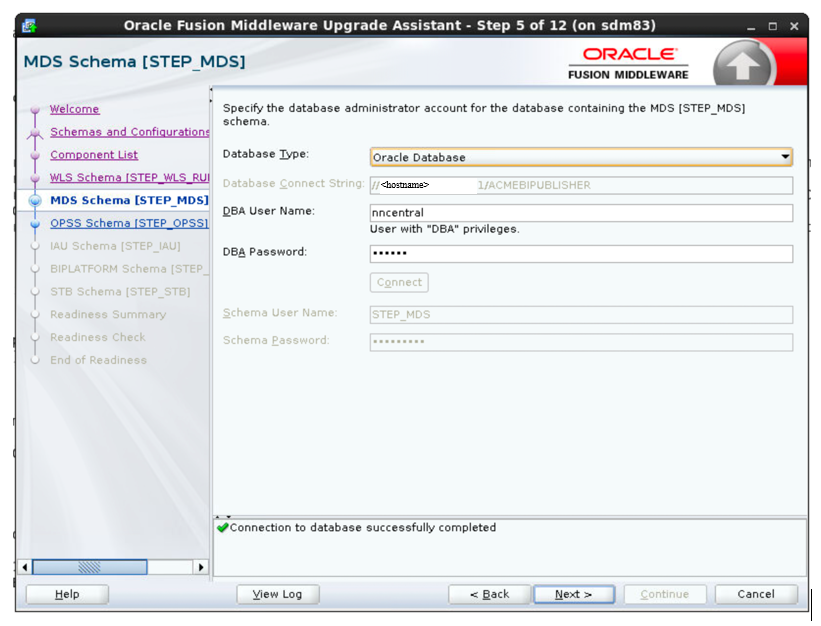Jump to the OPSS Schema step
821x626 pixels.
[129, 223]
